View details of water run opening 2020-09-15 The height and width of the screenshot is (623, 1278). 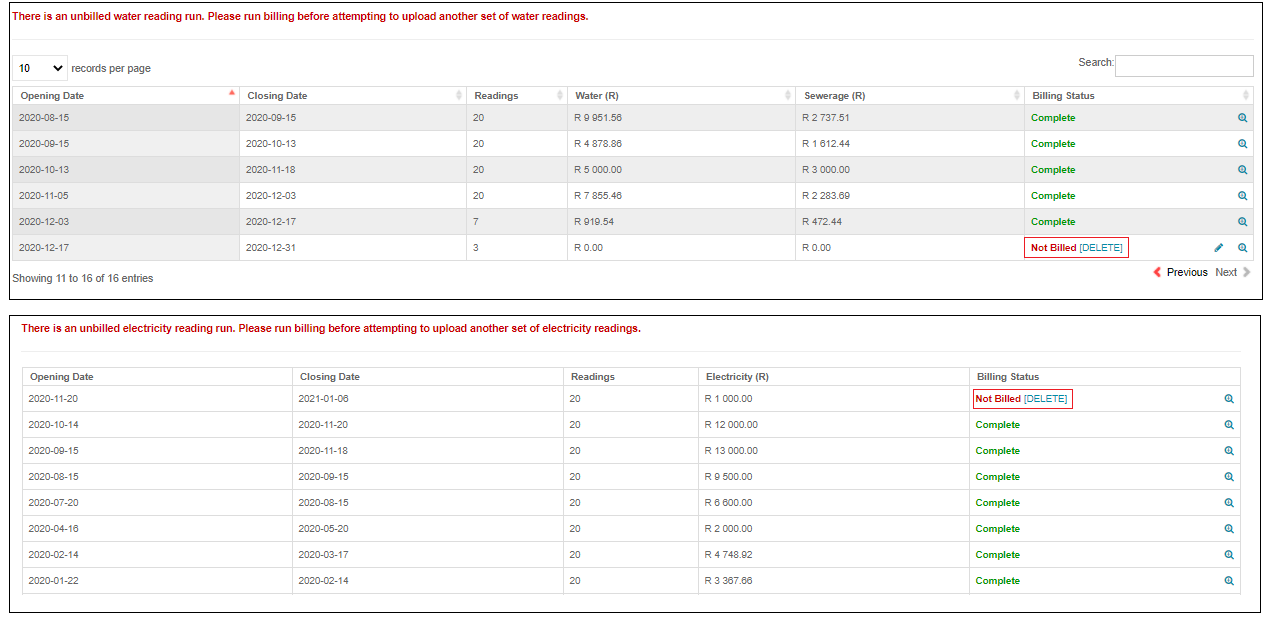[1242, 144]
